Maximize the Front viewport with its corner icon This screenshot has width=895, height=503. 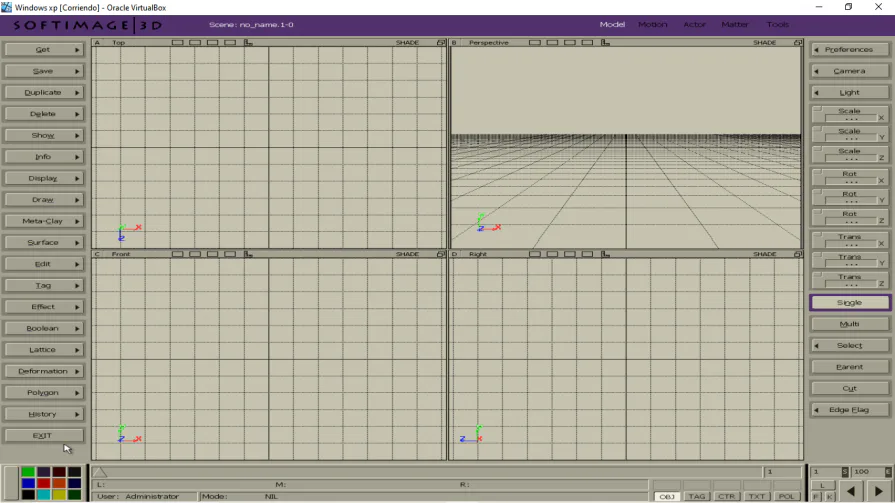441,254
